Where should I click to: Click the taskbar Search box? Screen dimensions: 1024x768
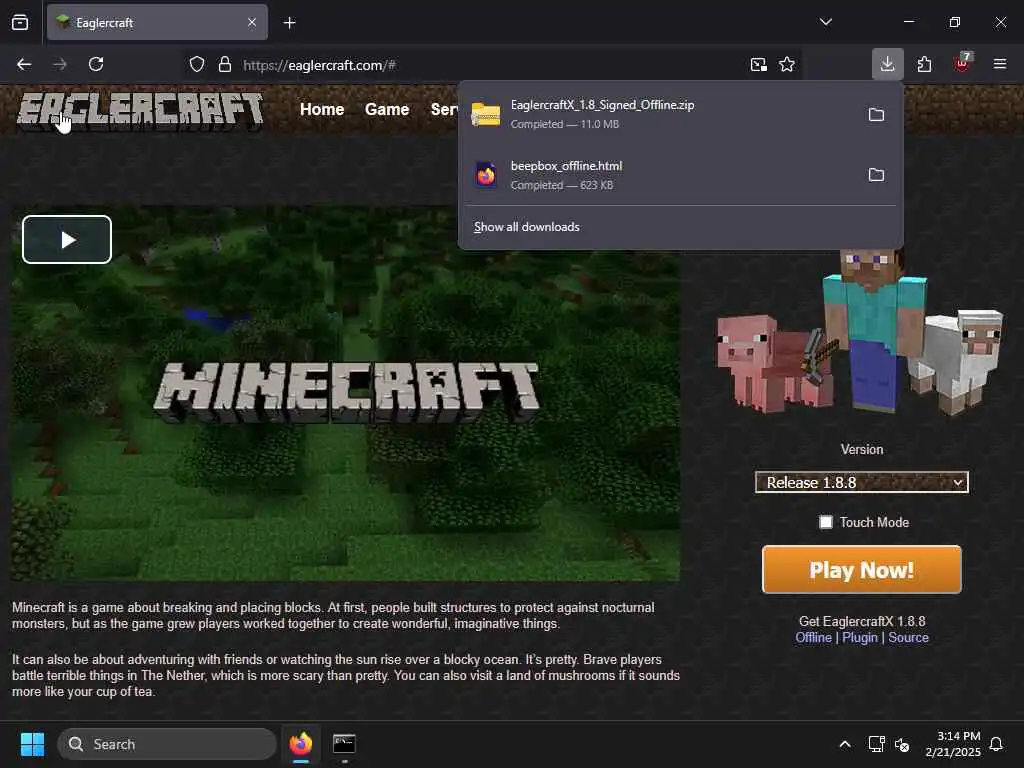click(167, 744)
